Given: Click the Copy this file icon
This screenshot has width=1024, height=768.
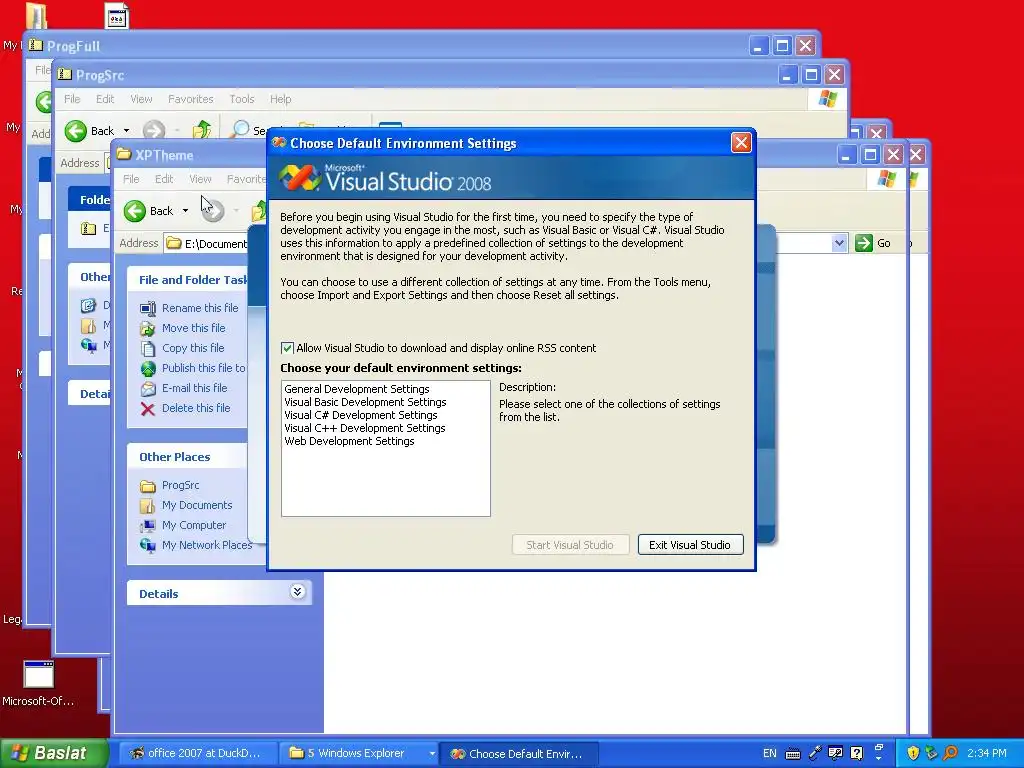Looking at the screenshot, I should click(x=148, y=349).
